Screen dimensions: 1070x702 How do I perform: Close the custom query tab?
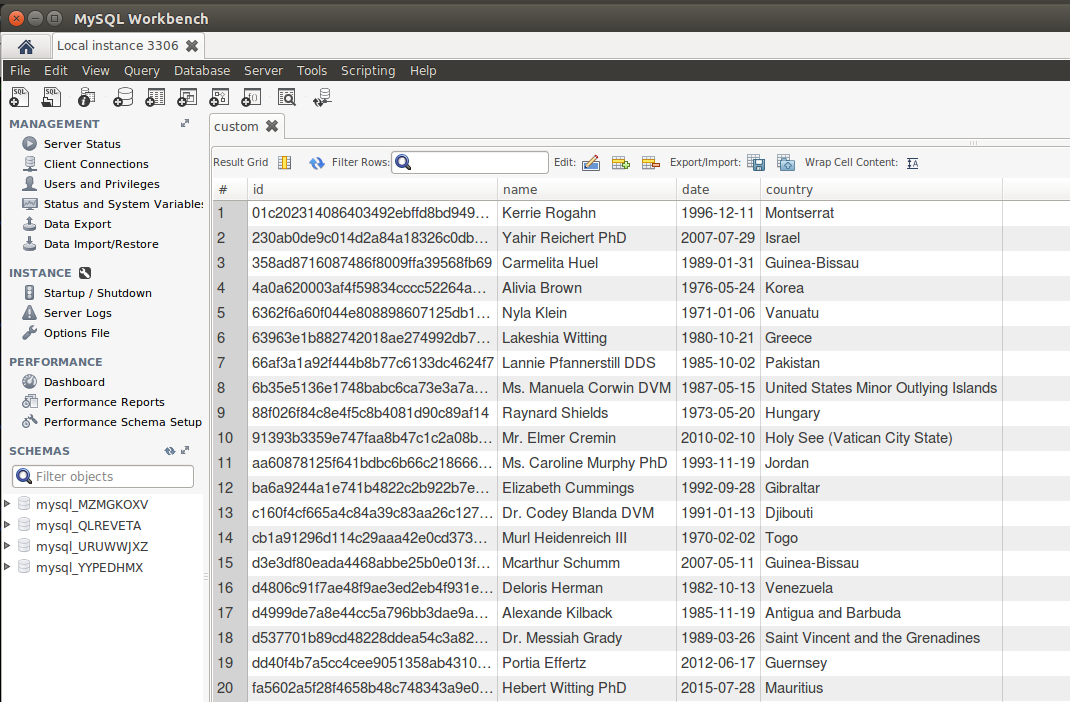point(272,126)
